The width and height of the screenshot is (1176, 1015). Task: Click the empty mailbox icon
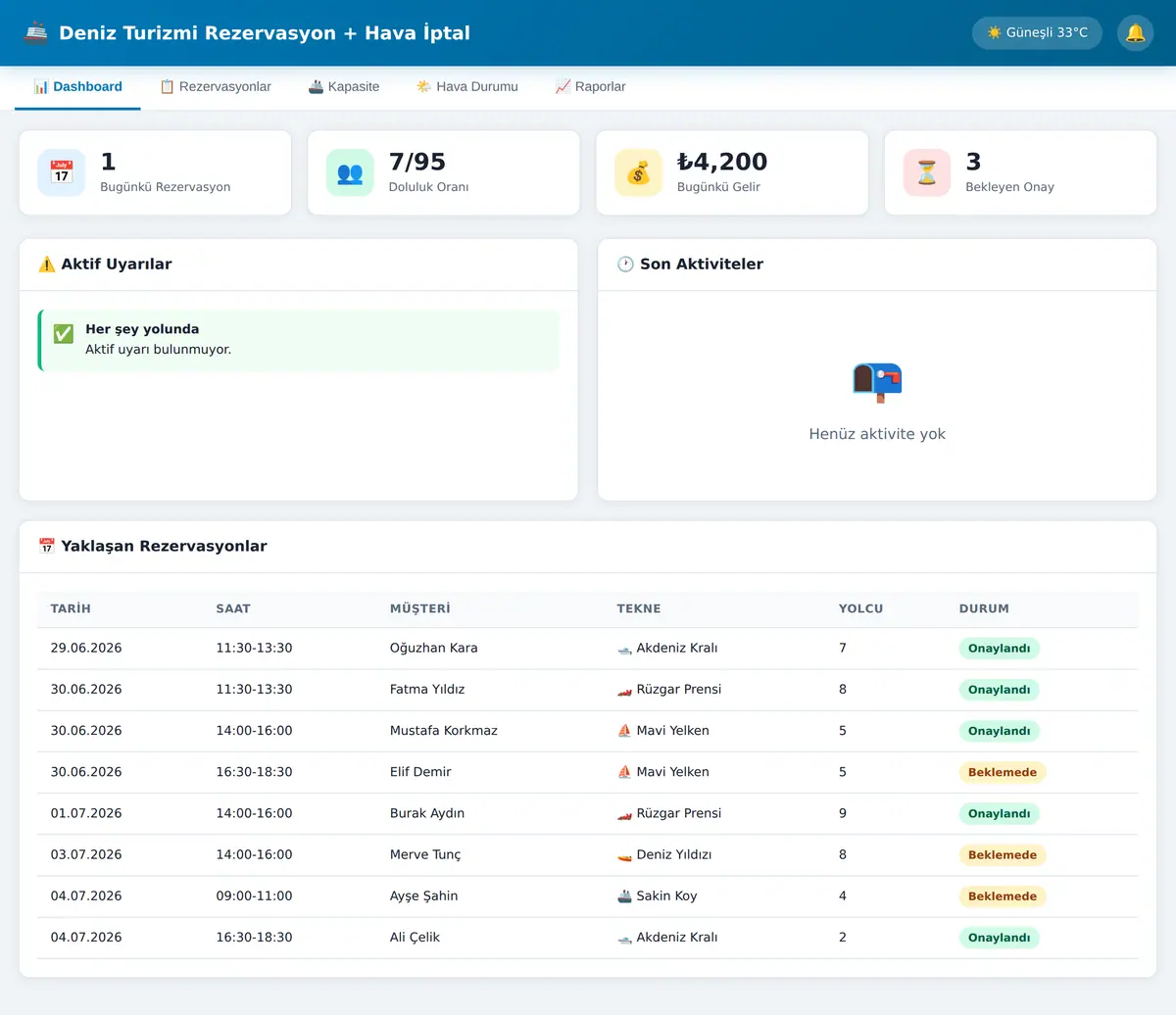[877, 382]
